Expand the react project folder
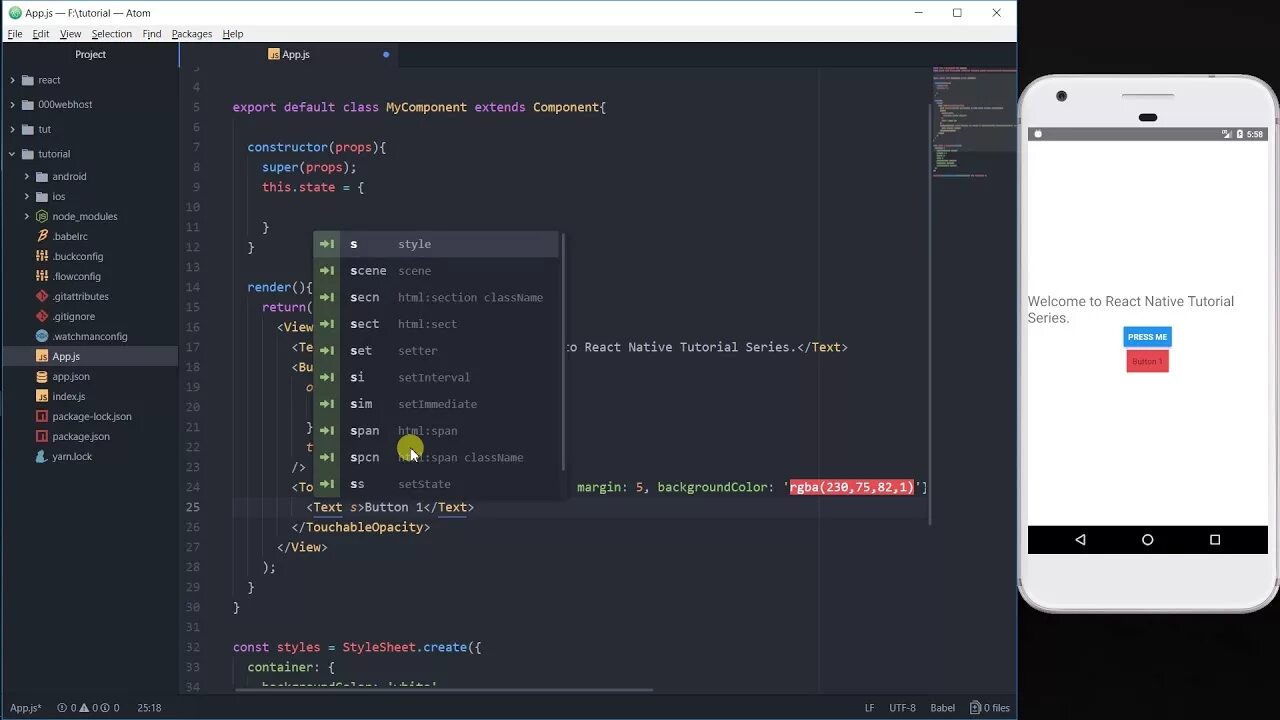 [12, 80]
